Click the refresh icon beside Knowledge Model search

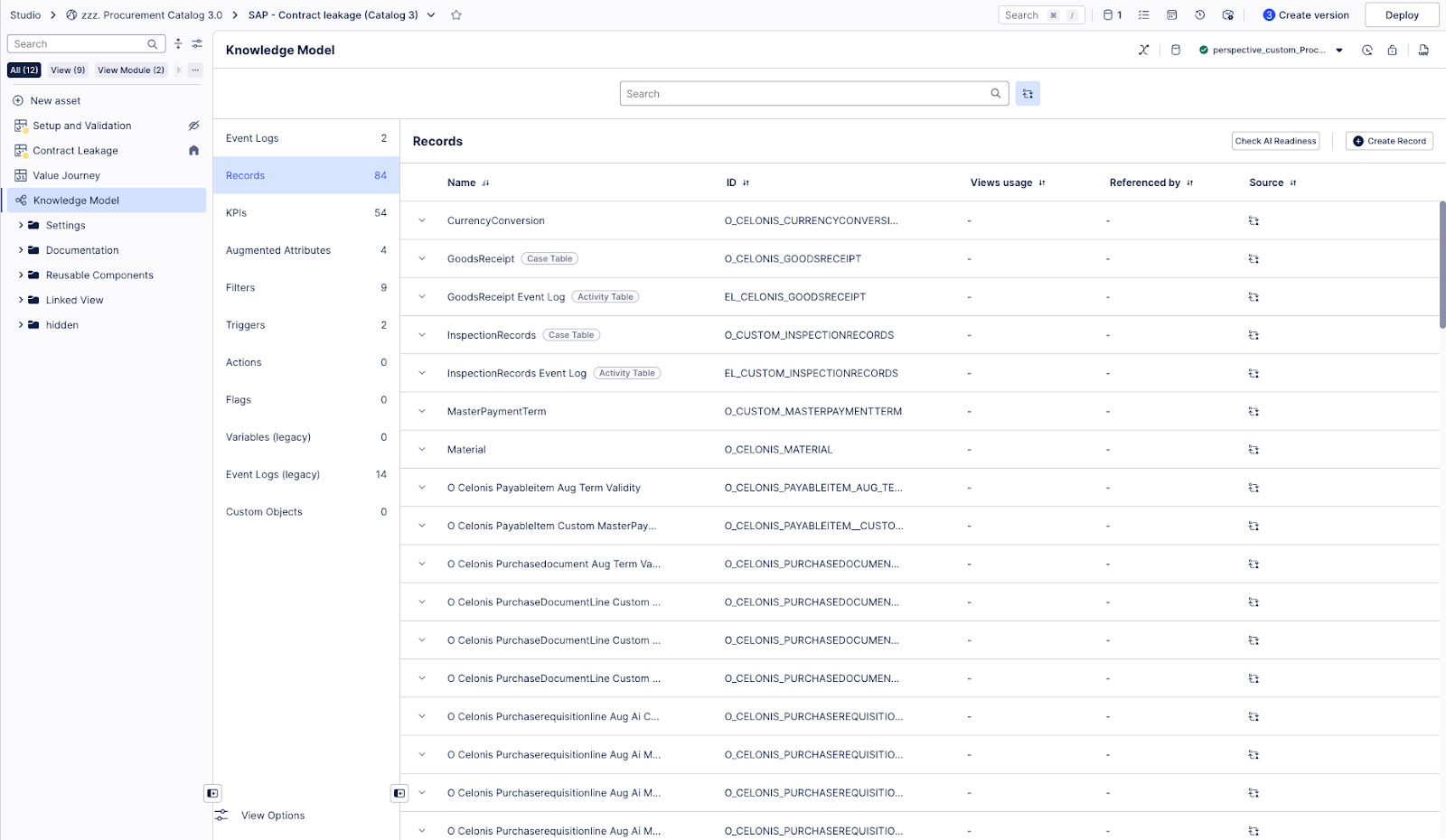[x=1028, y=94]
